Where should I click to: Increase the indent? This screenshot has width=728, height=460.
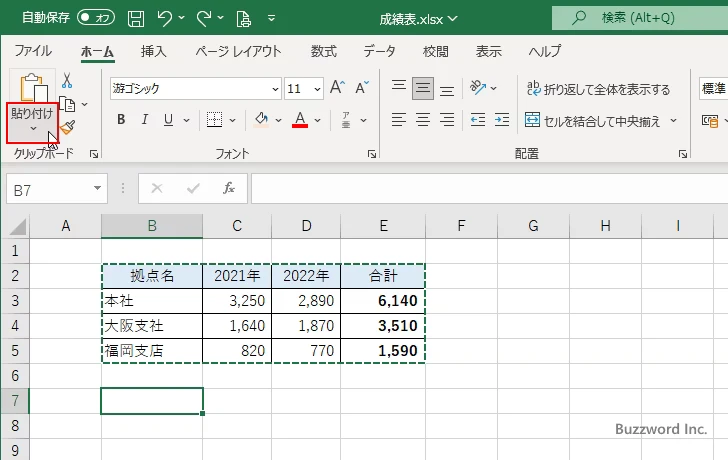click(x=502, y=120)
